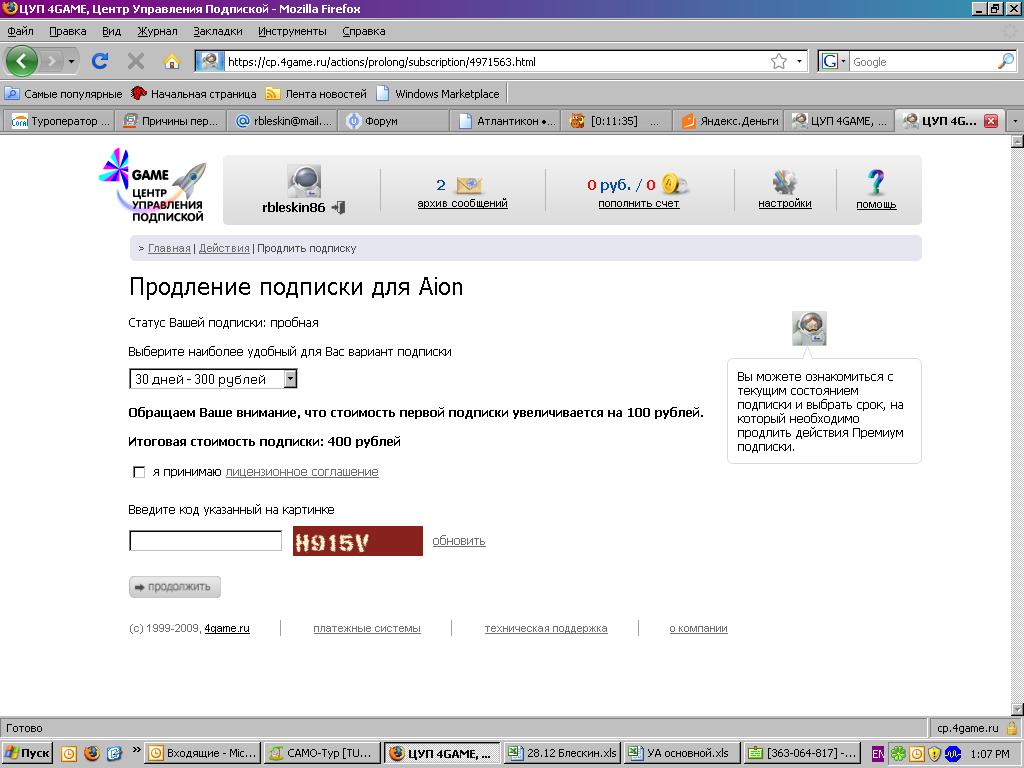1024x768 pixels.
Task: Open the address bar history dropdown
Action: click(x=800, y=62)
